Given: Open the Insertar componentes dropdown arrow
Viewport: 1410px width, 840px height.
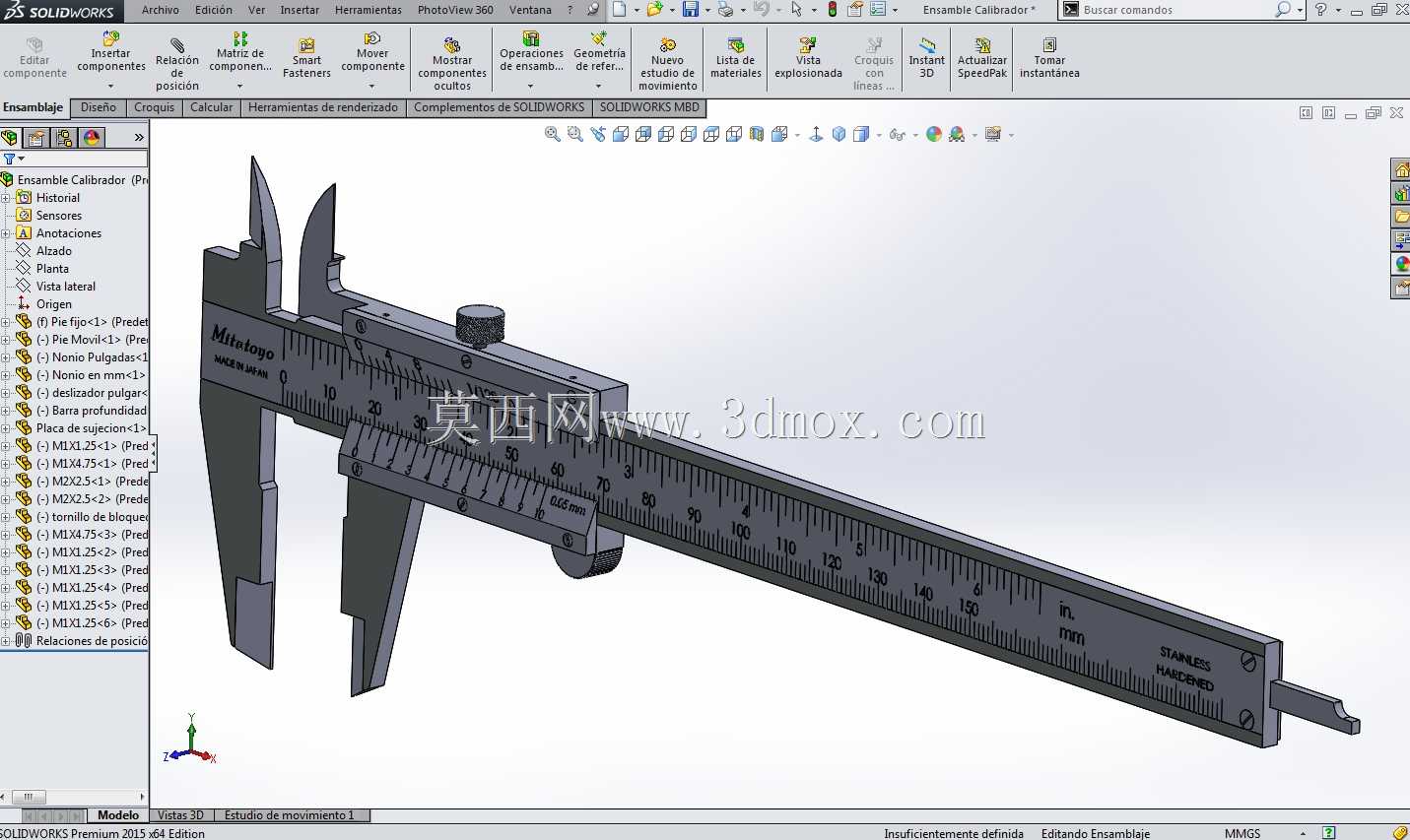Looking at the screenshot, I should pyautogui.click(x=110, y=86).
